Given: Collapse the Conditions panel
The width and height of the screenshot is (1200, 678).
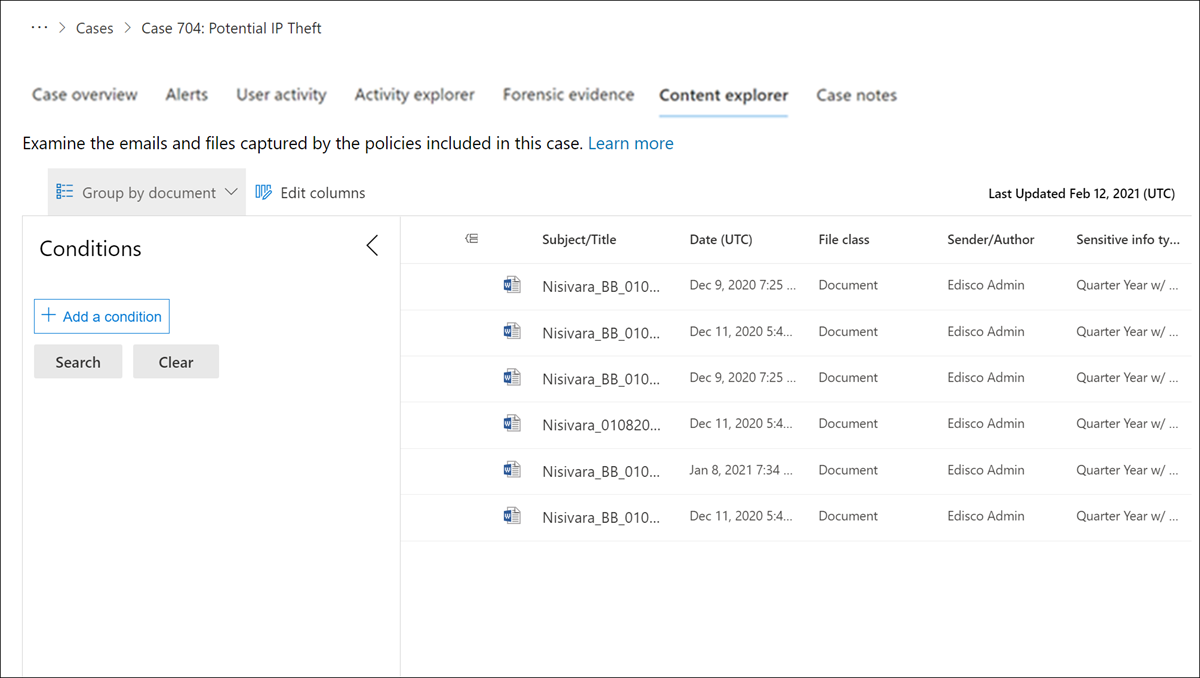Looking at the screenshot, I should (x=372, y=244).
